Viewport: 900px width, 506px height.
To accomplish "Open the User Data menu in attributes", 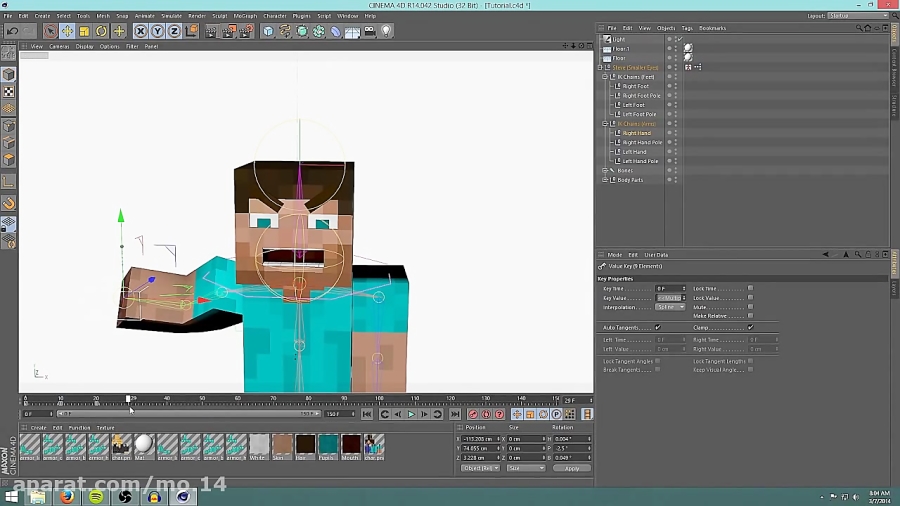I will click(656, 255).
